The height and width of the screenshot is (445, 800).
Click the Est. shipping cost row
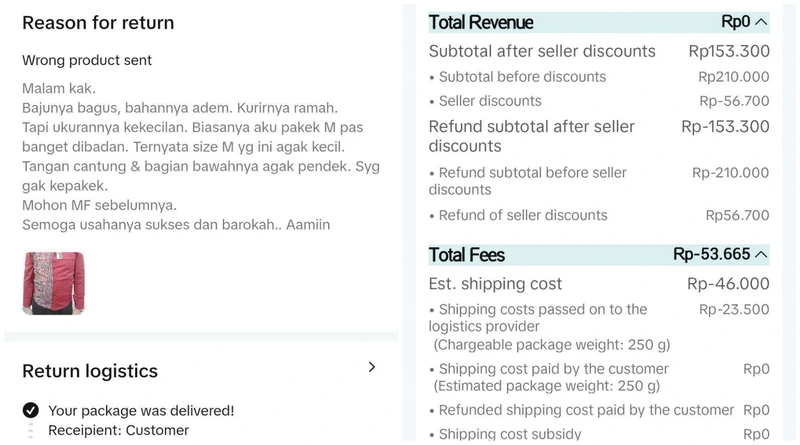tap(599, 284)
